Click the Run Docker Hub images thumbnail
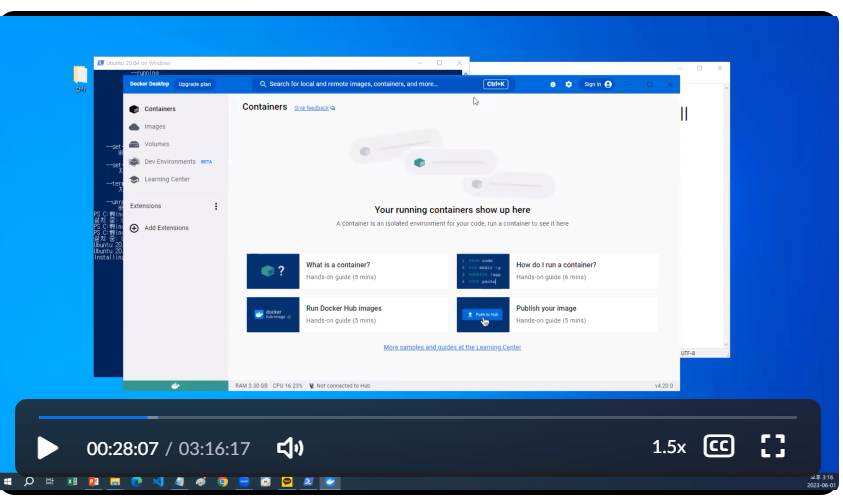The width and height of the screenshot is (843, 496). click(x=274, y=315)
